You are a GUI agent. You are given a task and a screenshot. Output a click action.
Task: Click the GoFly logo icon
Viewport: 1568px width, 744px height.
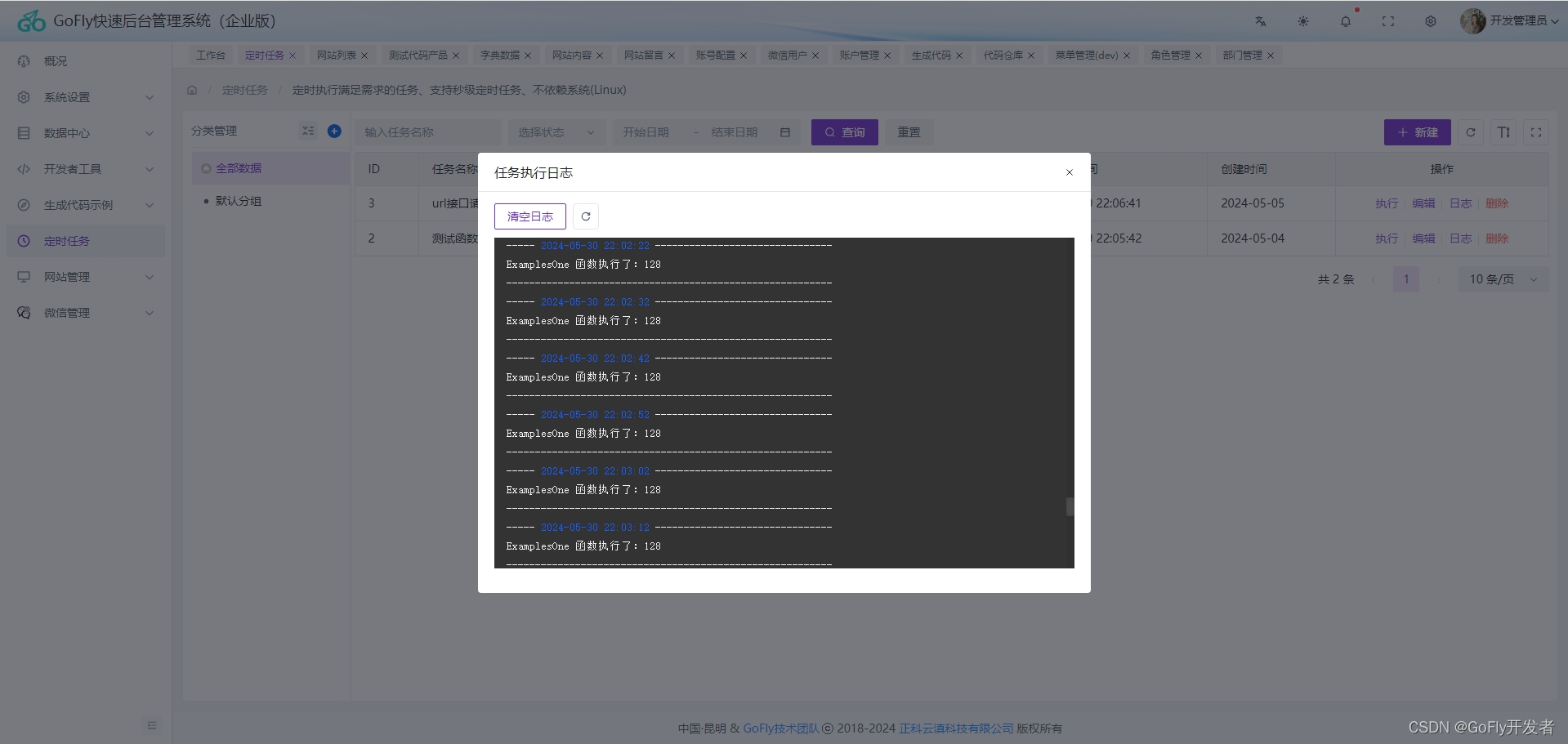click(x=31, y=21)
